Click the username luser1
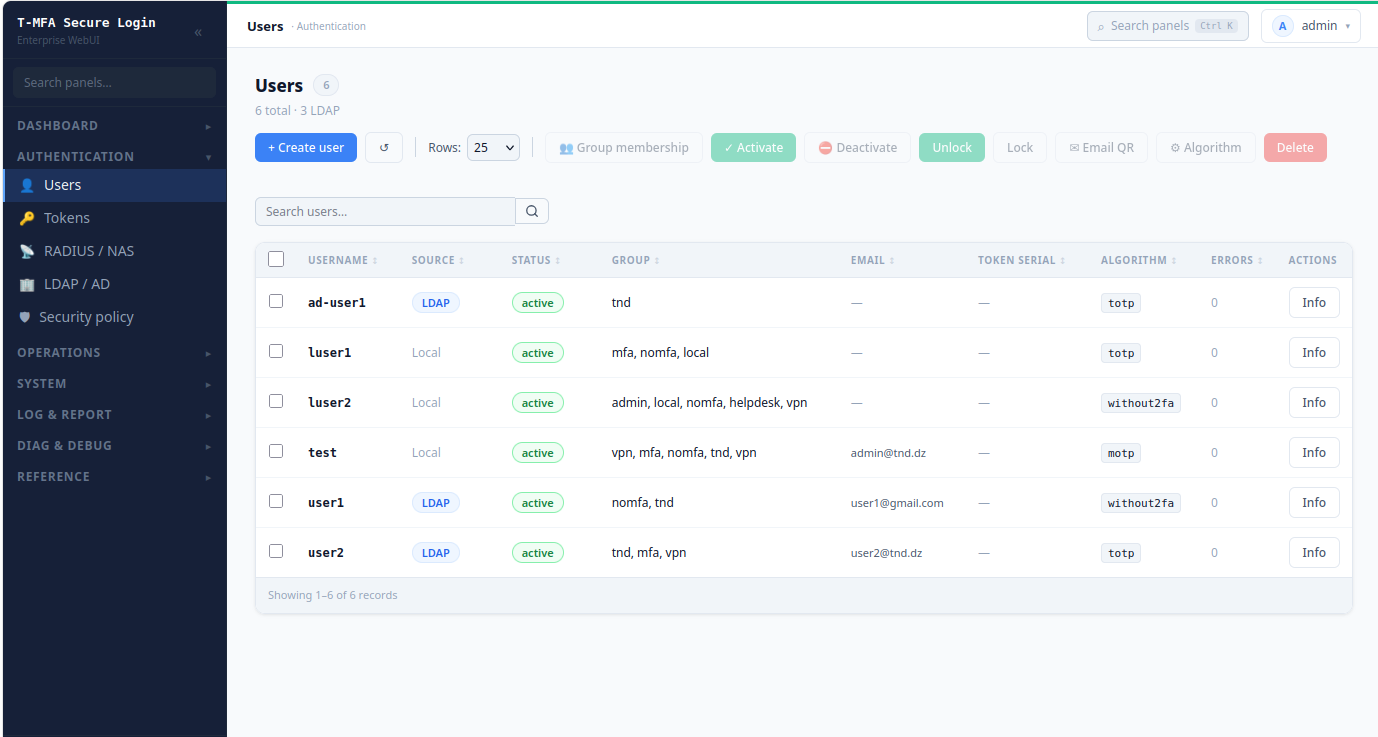This screenshot has height=737, width=1378. pos(329,352)
